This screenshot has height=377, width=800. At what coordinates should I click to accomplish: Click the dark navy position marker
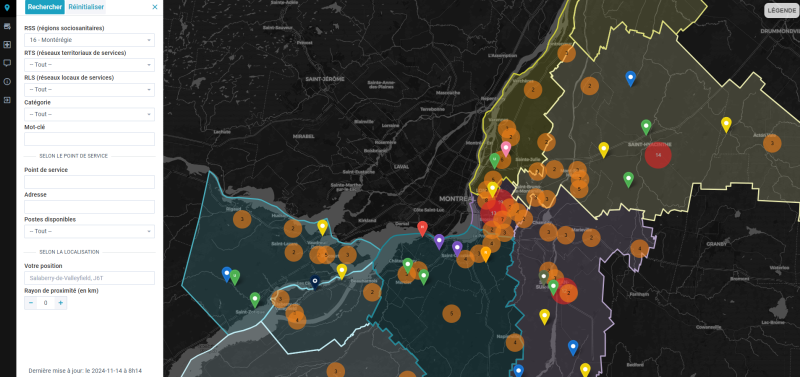tap(315, 282)
